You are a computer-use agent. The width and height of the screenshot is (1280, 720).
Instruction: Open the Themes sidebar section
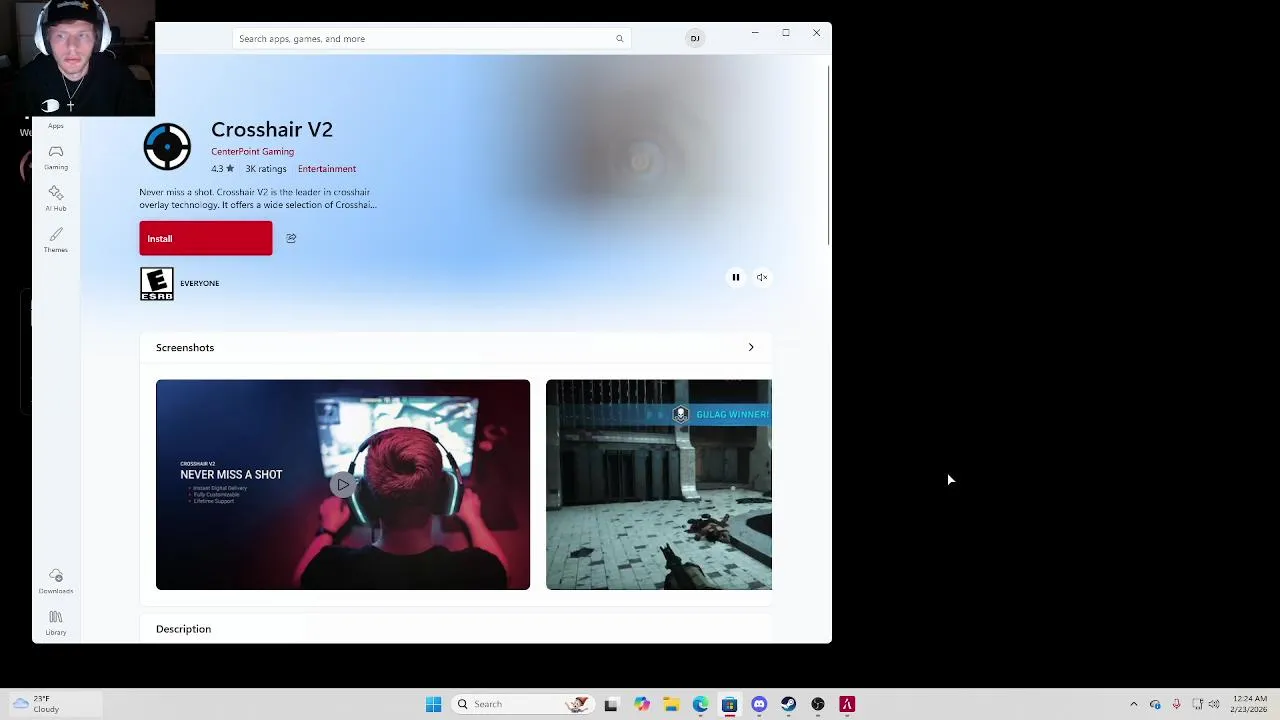pos(56,240)
